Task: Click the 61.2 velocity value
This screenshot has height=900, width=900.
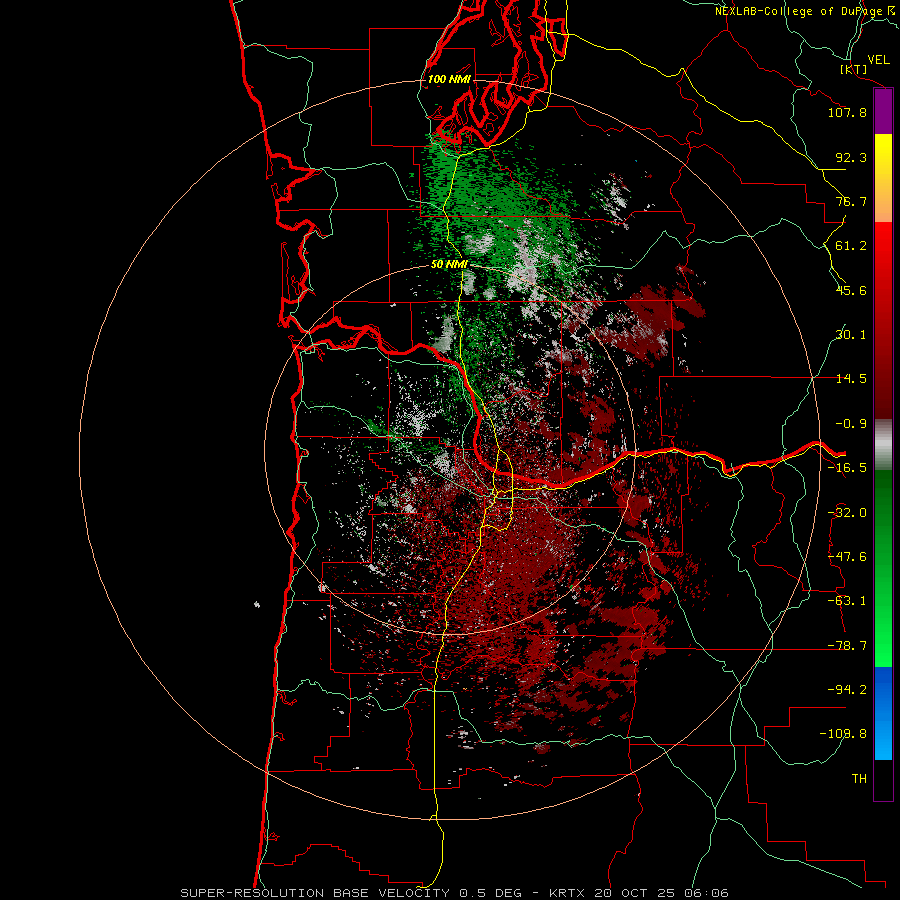Action: click(851, 246)
